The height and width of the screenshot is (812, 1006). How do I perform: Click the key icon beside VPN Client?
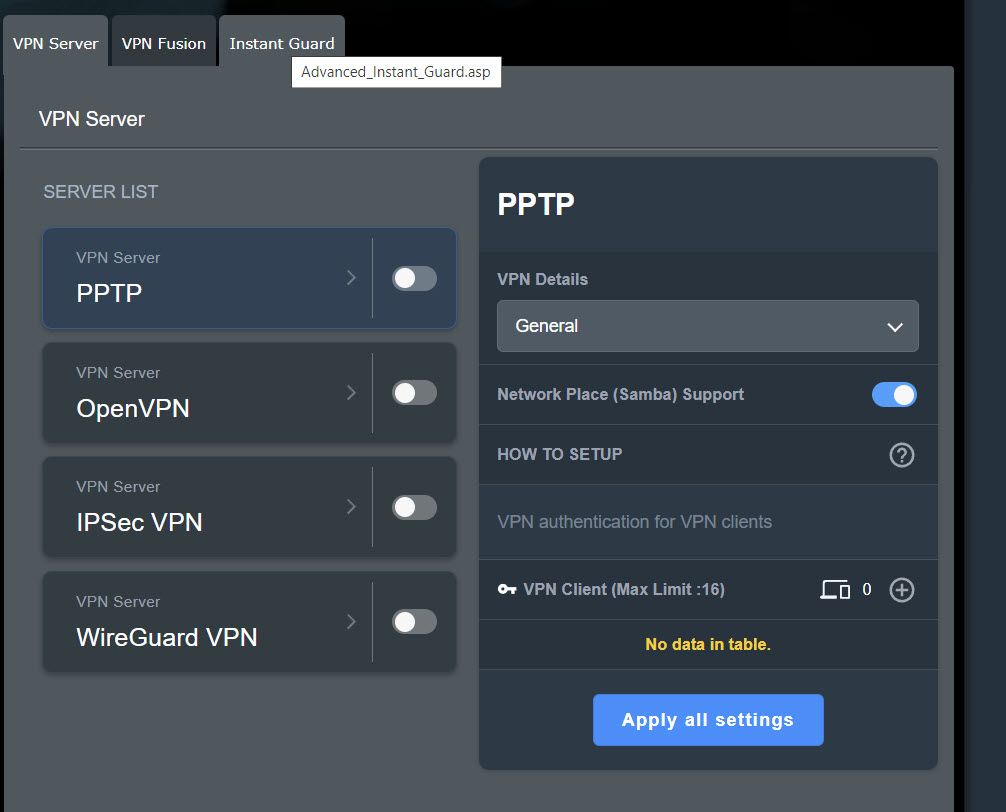tap(507, 590)
